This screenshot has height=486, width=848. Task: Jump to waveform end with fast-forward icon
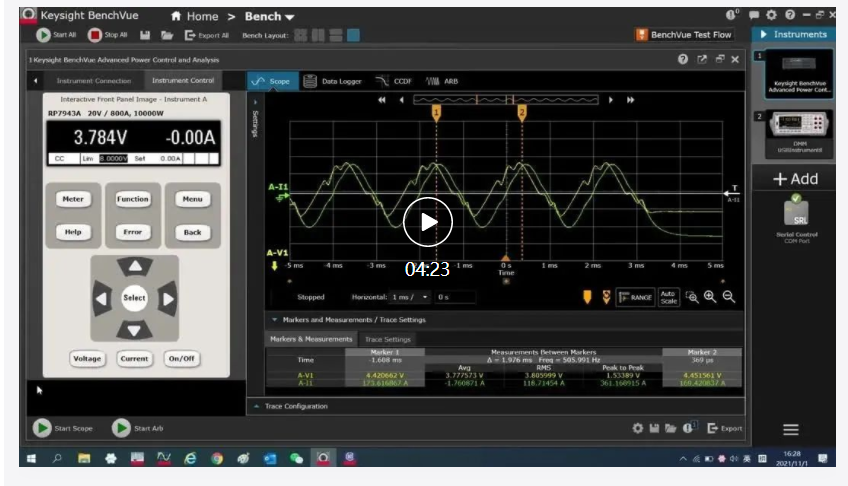[x=631, y=100]
